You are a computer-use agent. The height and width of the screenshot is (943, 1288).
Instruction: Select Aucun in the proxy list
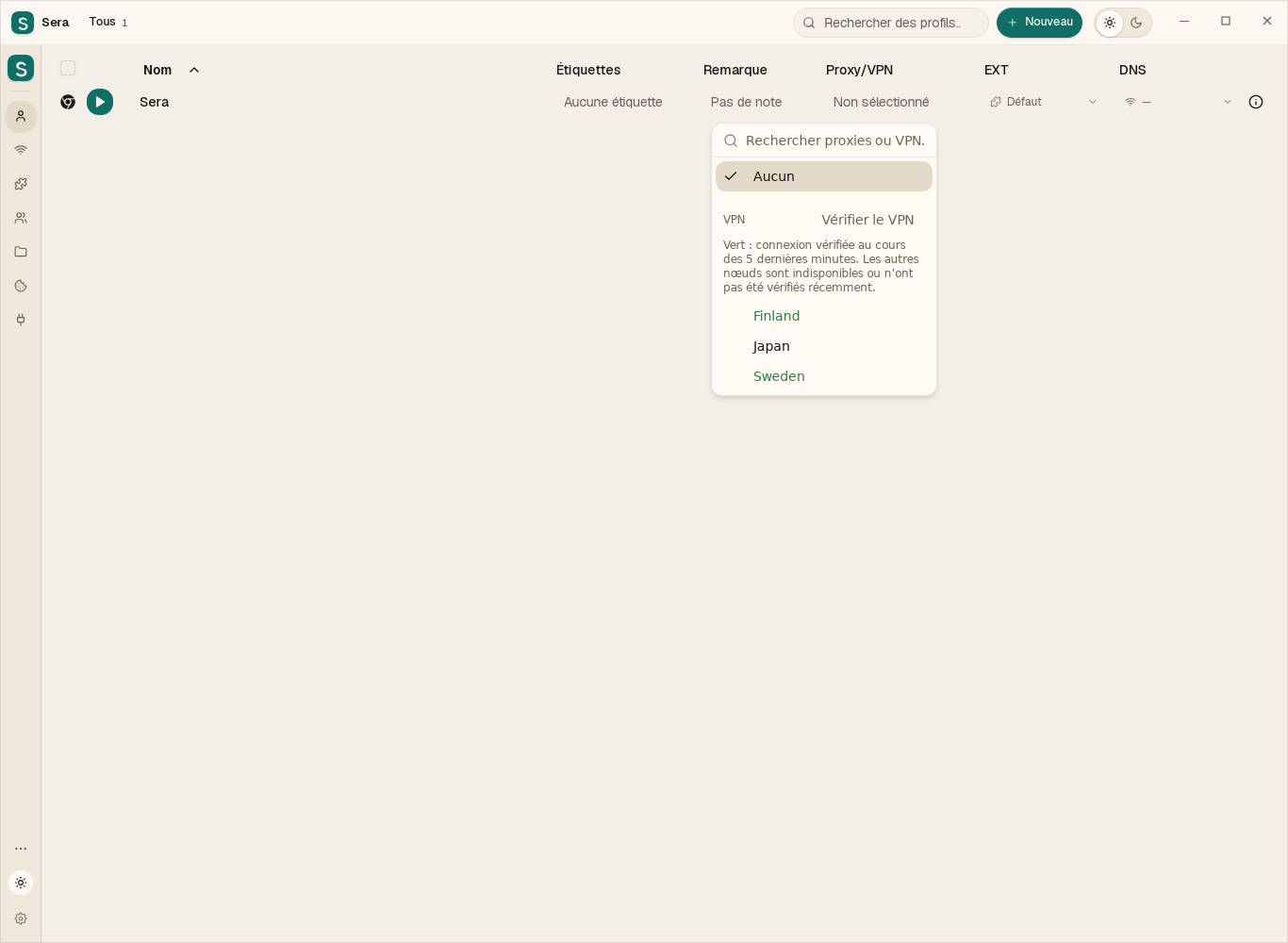click(824, 176)
